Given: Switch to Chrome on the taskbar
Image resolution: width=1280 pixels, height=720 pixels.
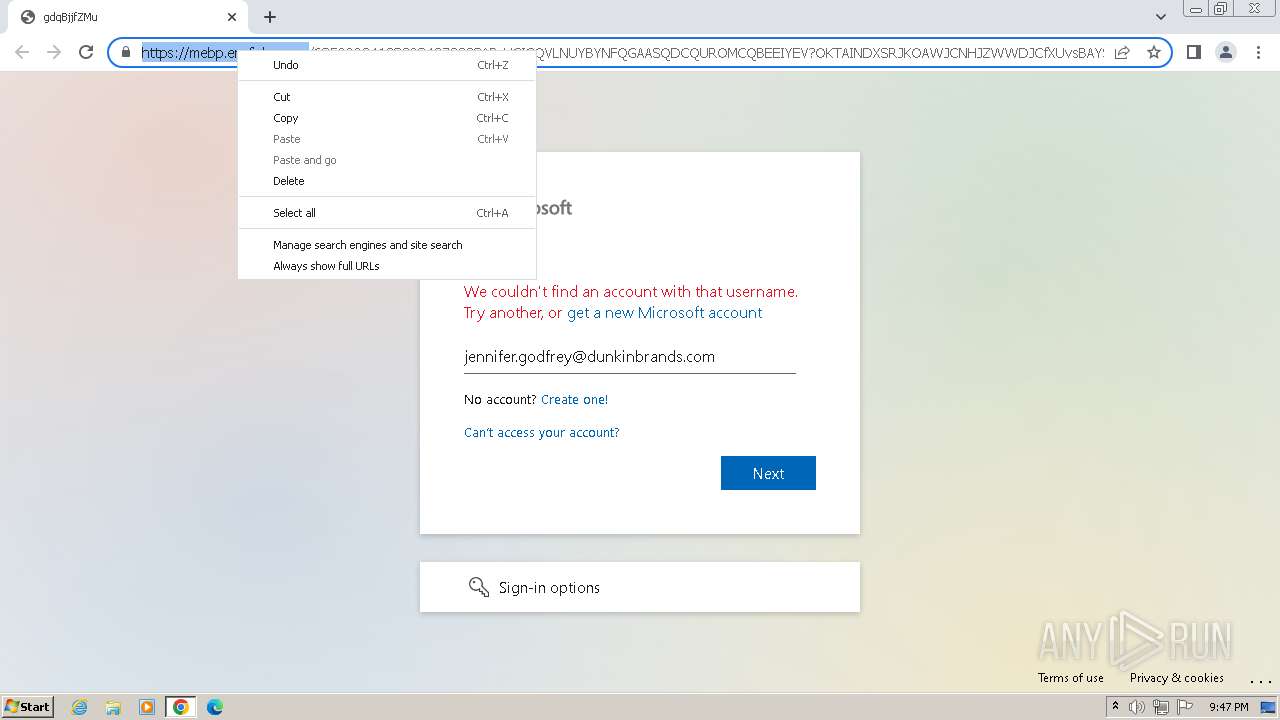Looking at the screenshot, I should pyautogui.click(x=180, y=707).
